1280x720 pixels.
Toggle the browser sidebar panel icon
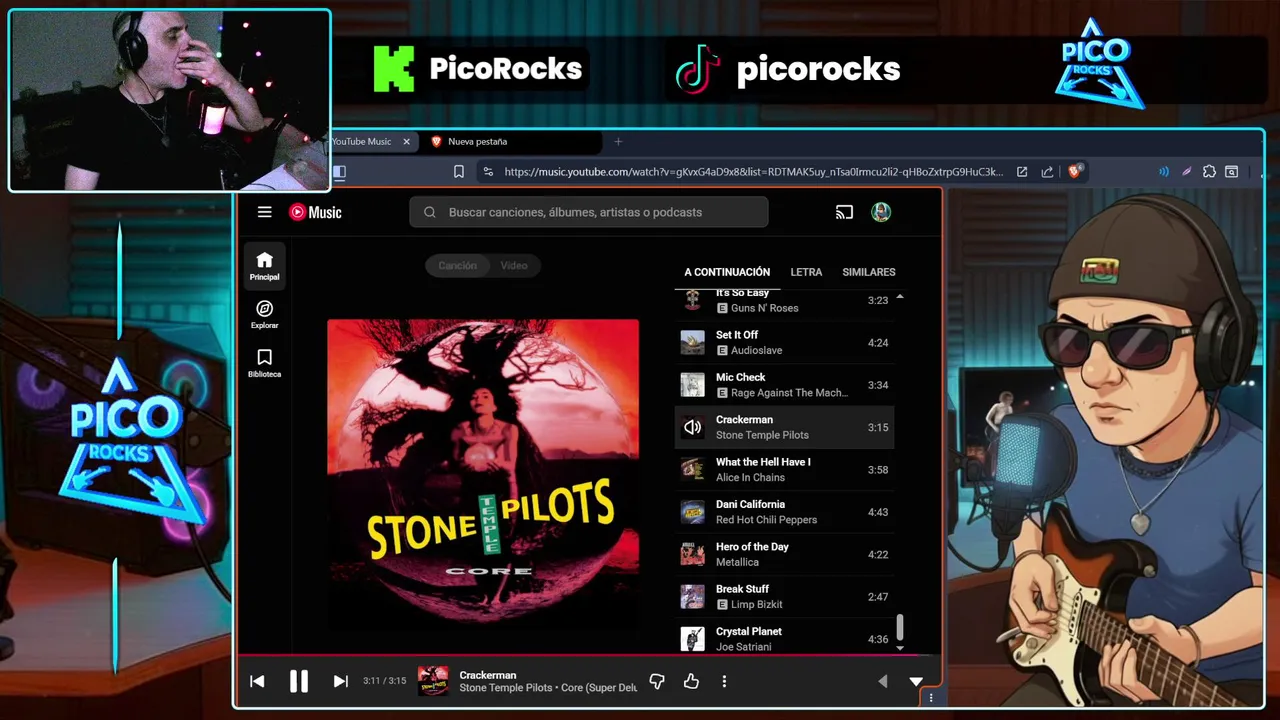coord(339,172)
